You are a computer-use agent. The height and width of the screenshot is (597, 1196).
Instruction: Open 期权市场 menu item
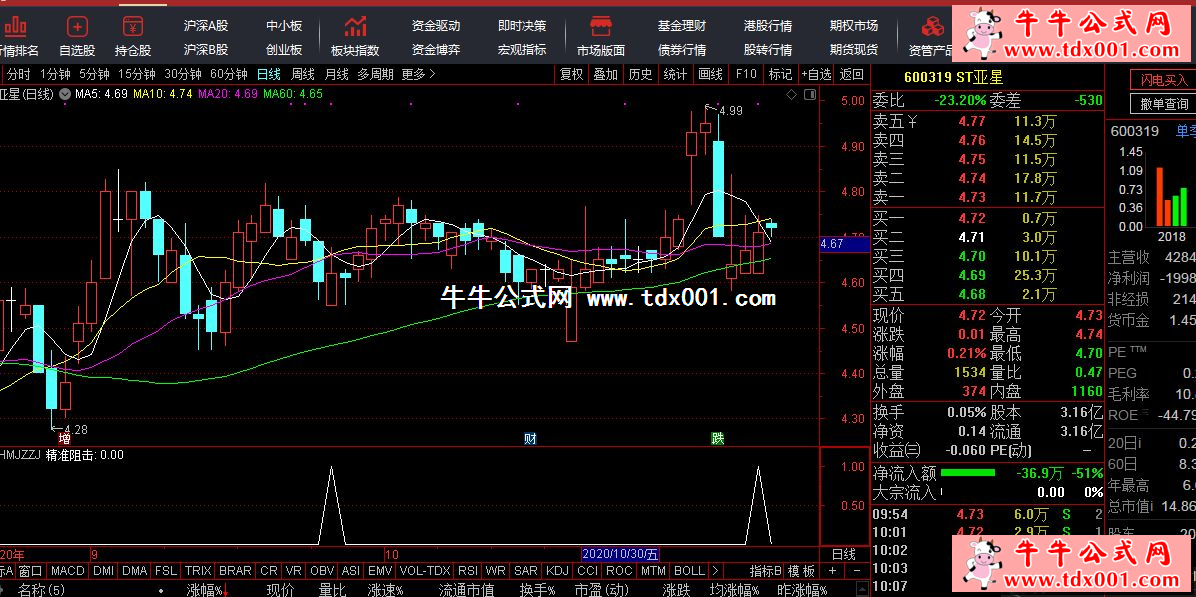854,25
